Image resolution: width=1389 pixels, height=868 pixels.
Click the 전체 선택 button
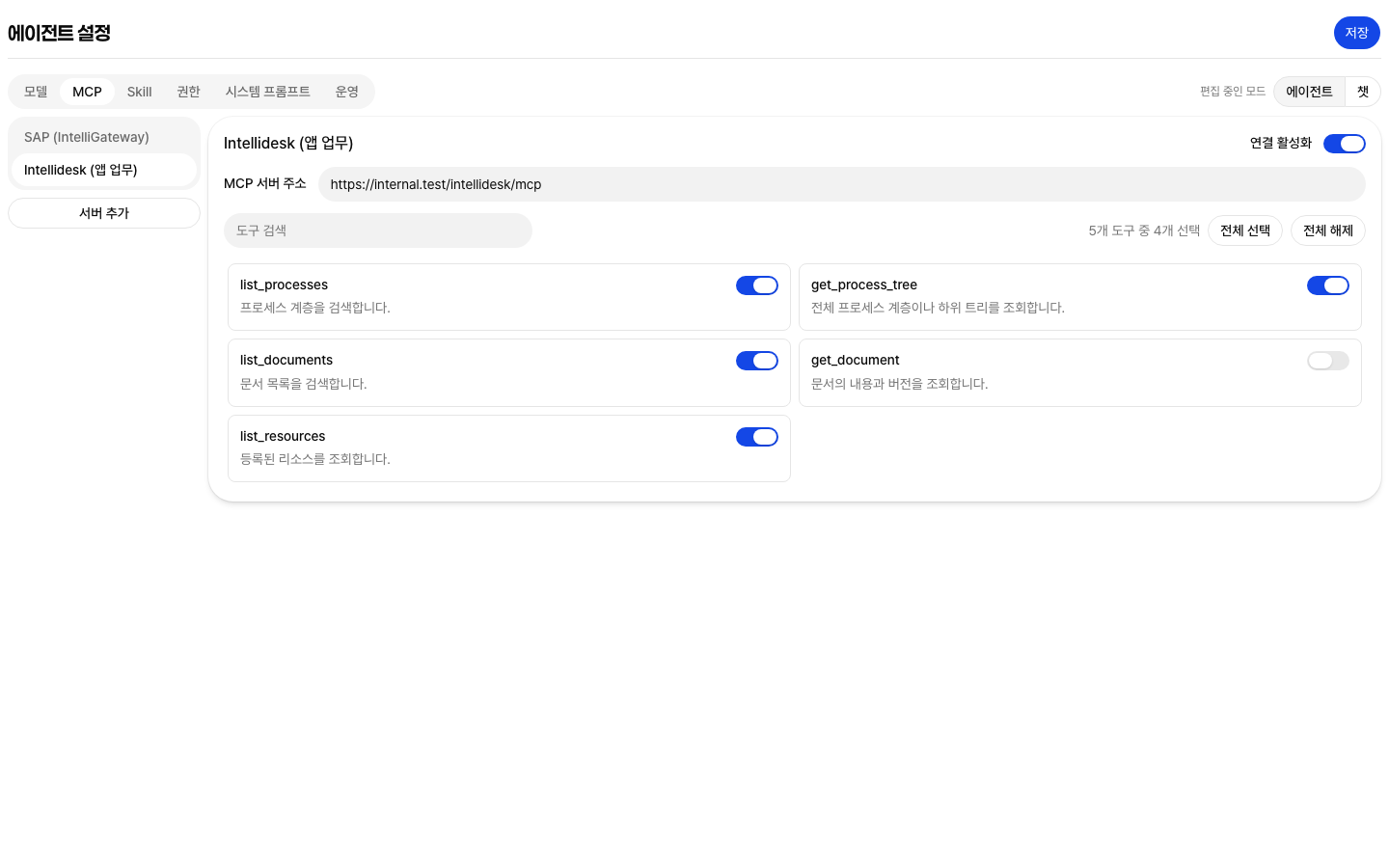[x=1245, y=231]
